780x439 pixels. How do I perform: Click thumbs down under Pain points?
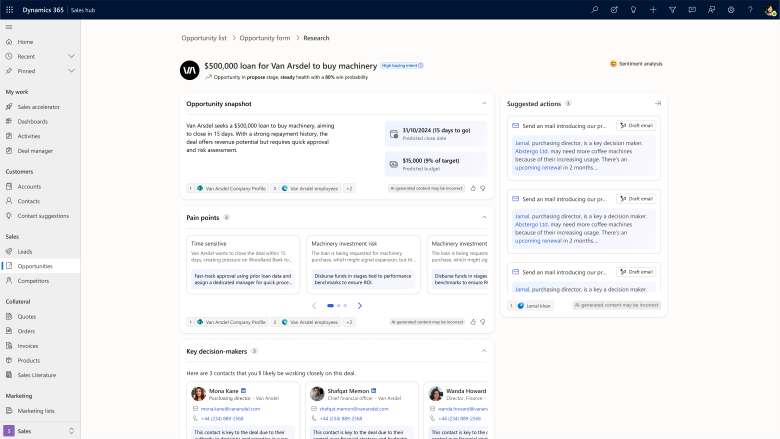point(483,322)
